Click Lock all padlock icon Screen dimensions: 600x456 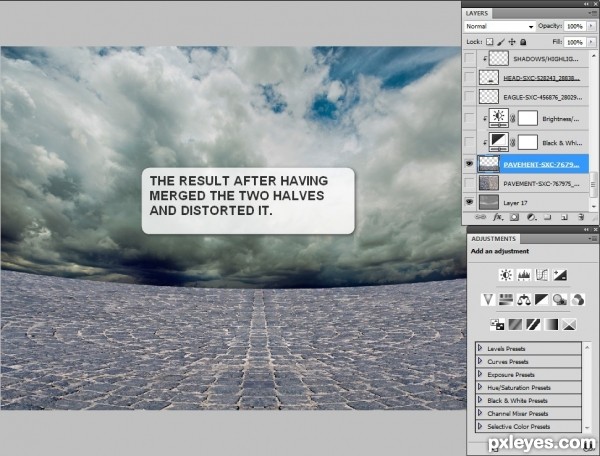coord(523,42)
